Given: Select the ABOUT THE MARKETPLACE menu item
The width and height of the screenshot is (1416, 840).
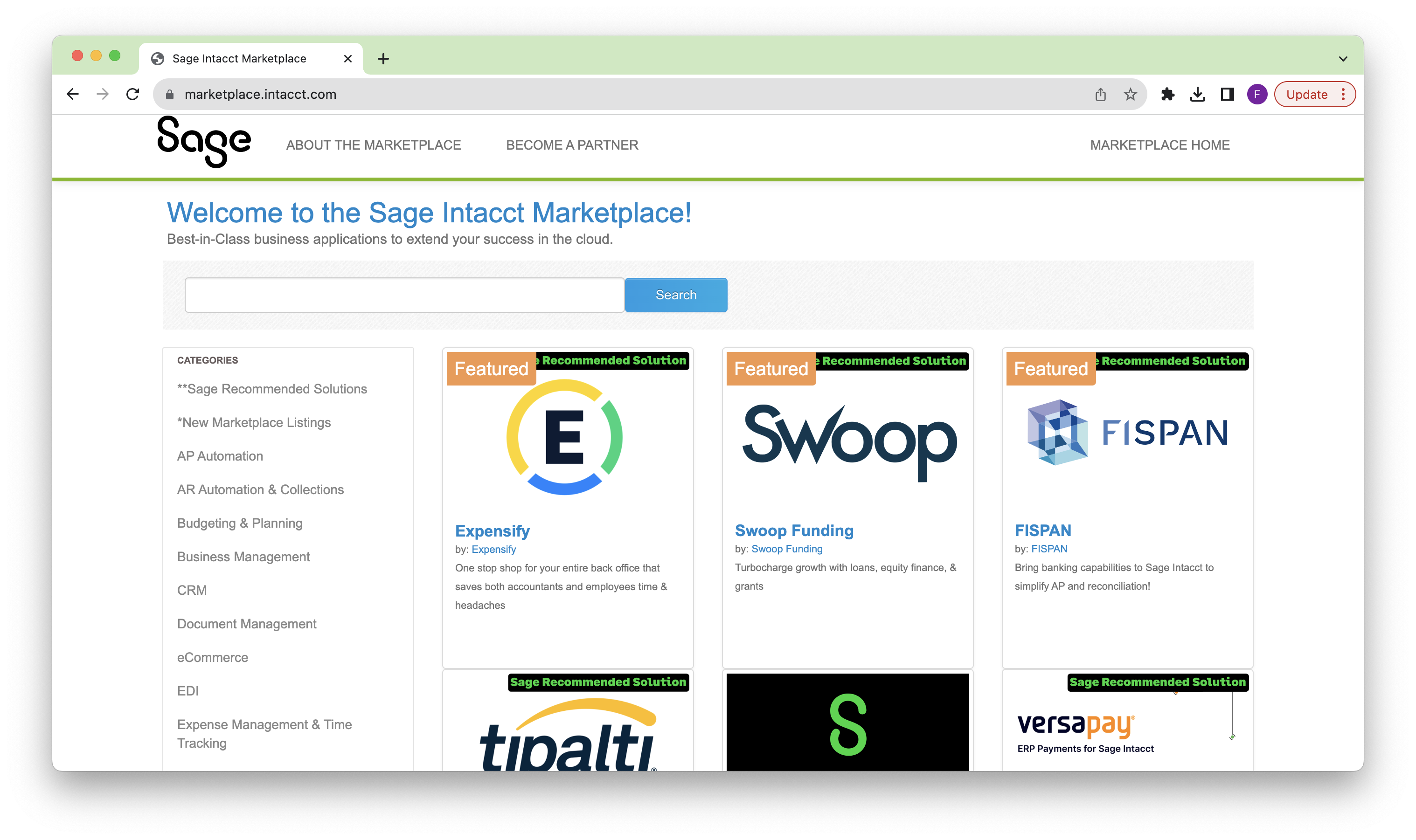Looking at the screenshot, I should (x=373, y=145).
